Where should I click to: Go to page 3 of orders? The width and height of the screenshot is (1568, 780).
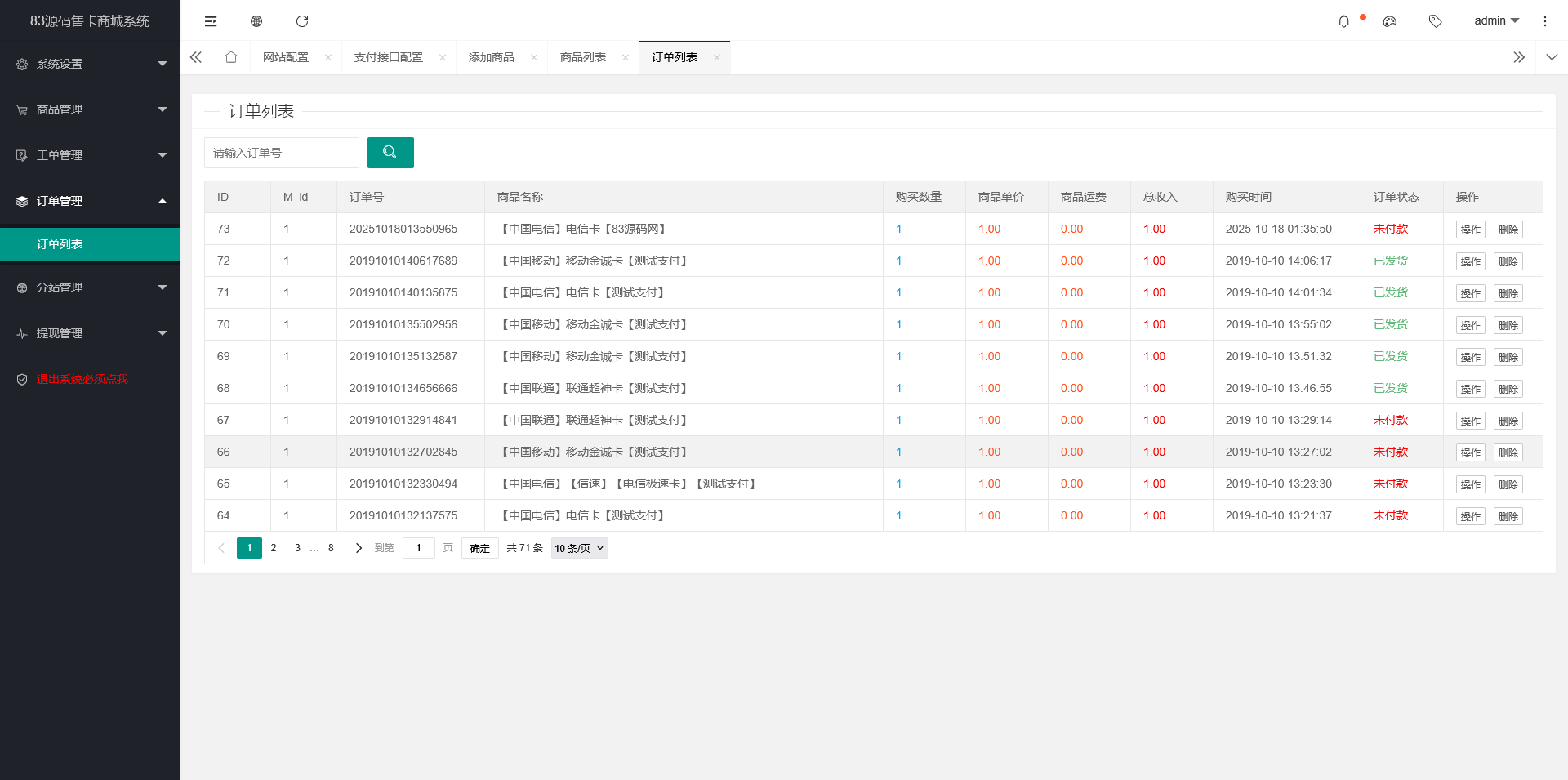[x=297, y=548]
